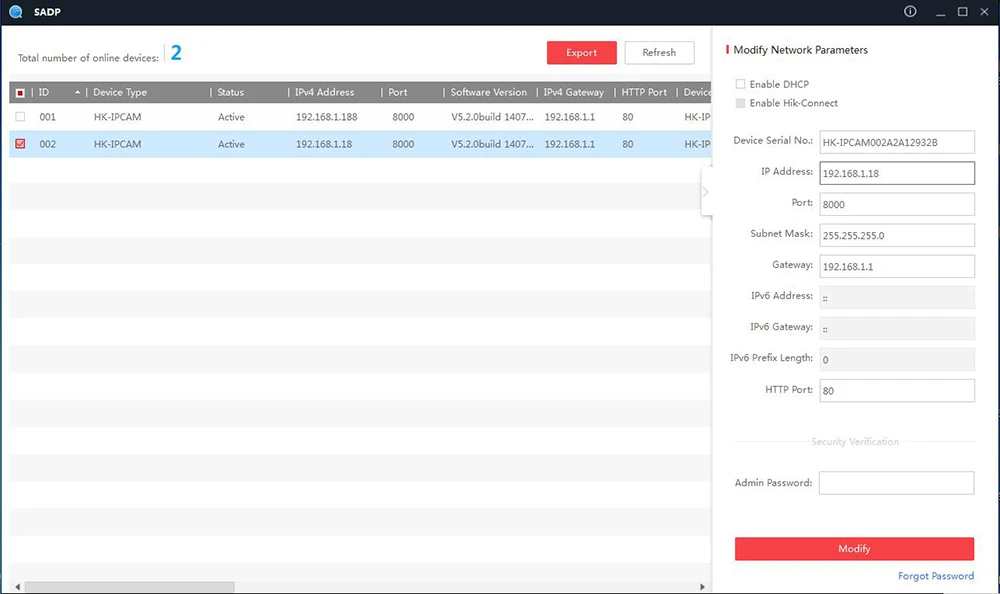Image resolution: width=1000 pixels, height=594 pixels.
Task: Click HK-IPCAM device type in row 002
Action: coord(117,144)
